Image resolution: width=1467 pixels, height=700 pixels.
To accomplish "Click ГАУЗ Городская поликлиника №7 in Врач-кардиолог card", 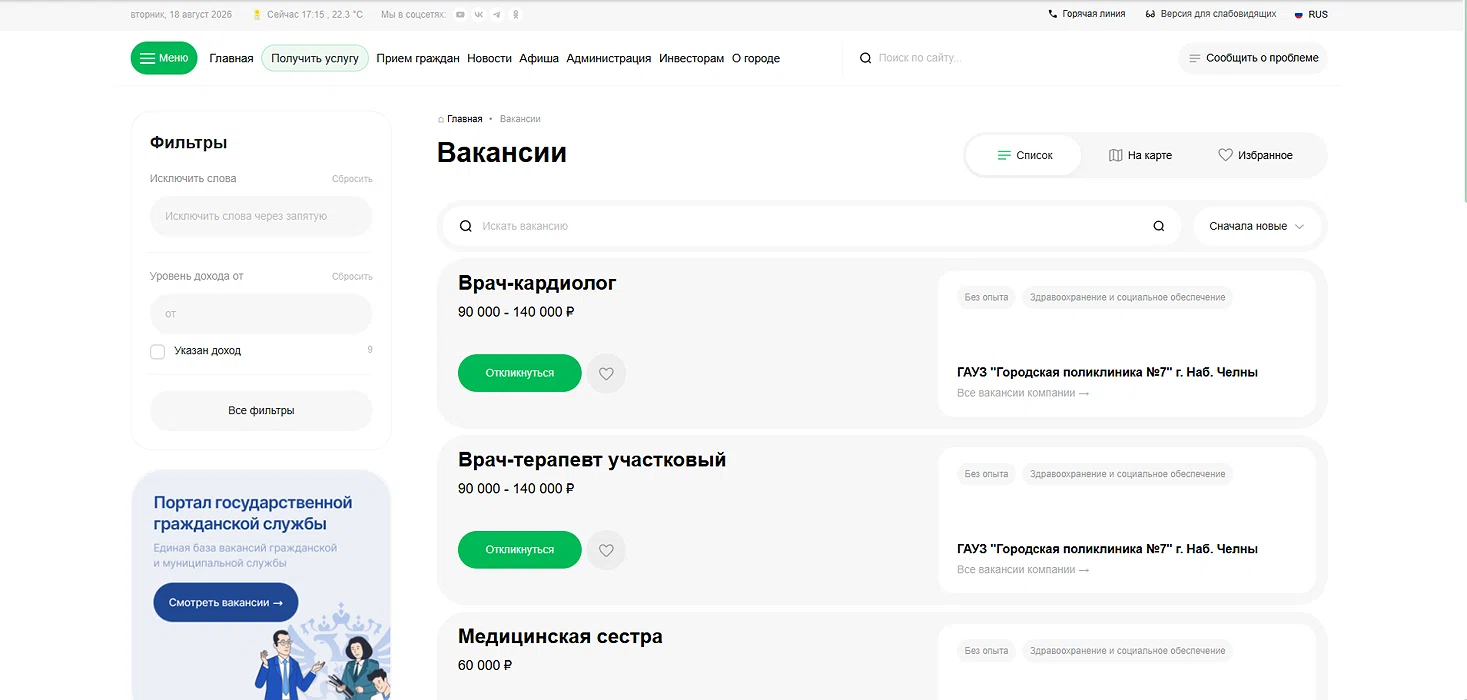I will (x=1107, y=372).
